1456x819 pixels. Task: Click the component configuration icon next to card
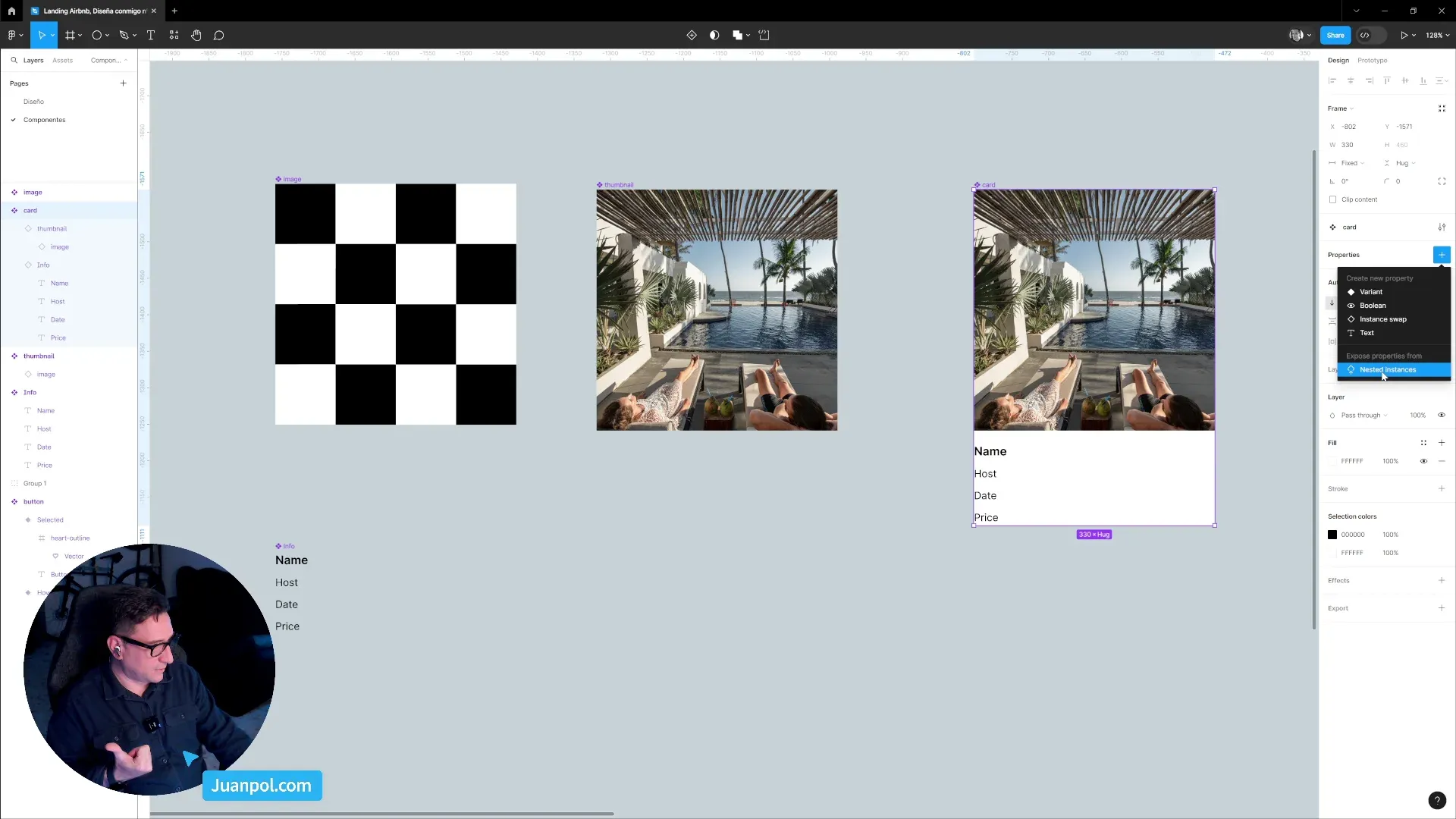pyautogui.click(x=1442, y=227)
